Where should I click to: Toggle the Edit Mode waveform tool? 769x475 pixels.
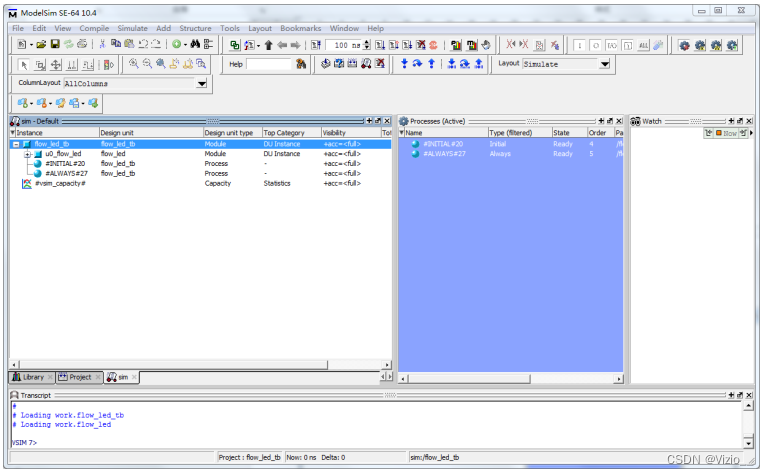click(88, 65)
